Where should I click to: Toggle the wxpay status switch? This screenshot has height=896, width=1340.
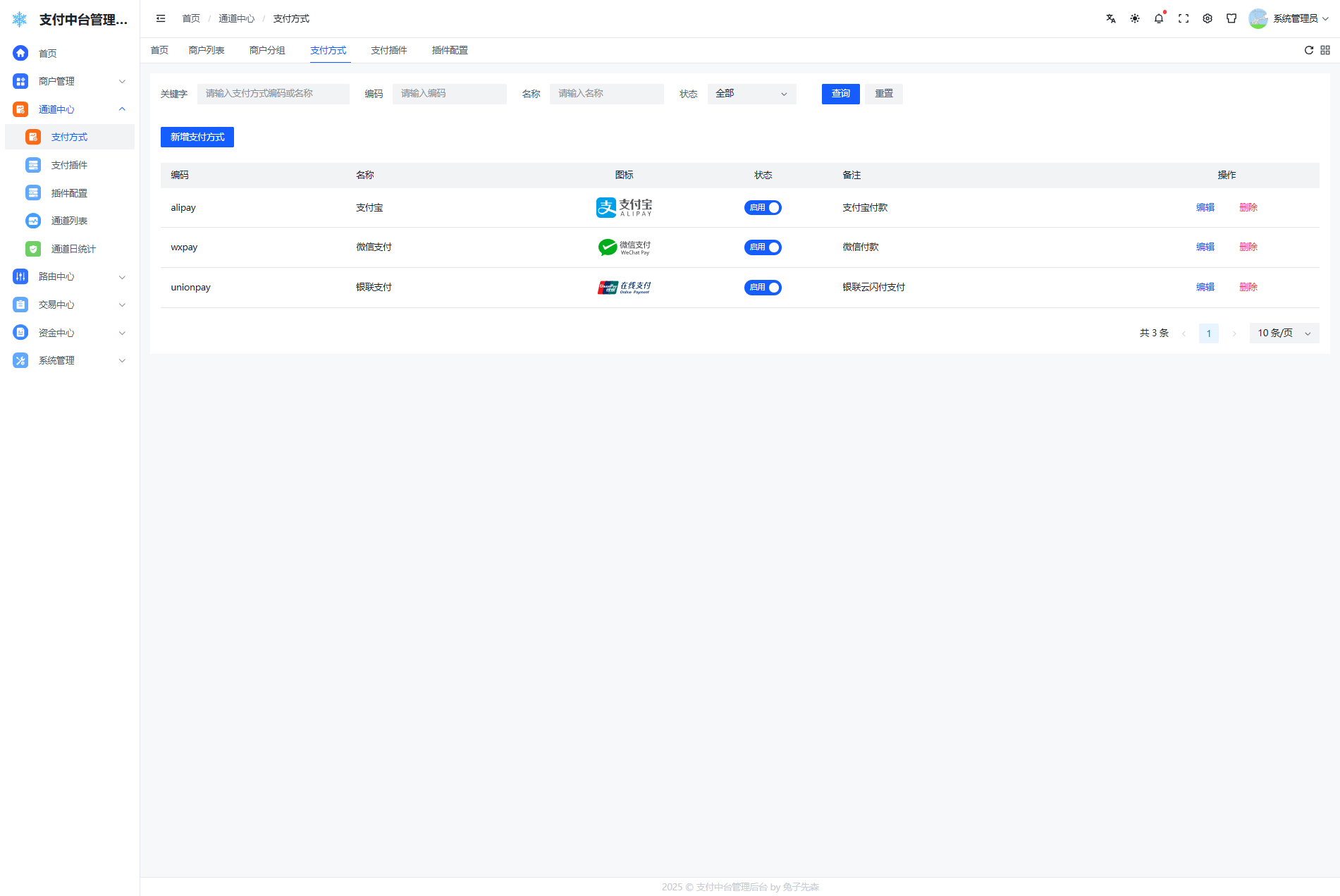[763, 247]
